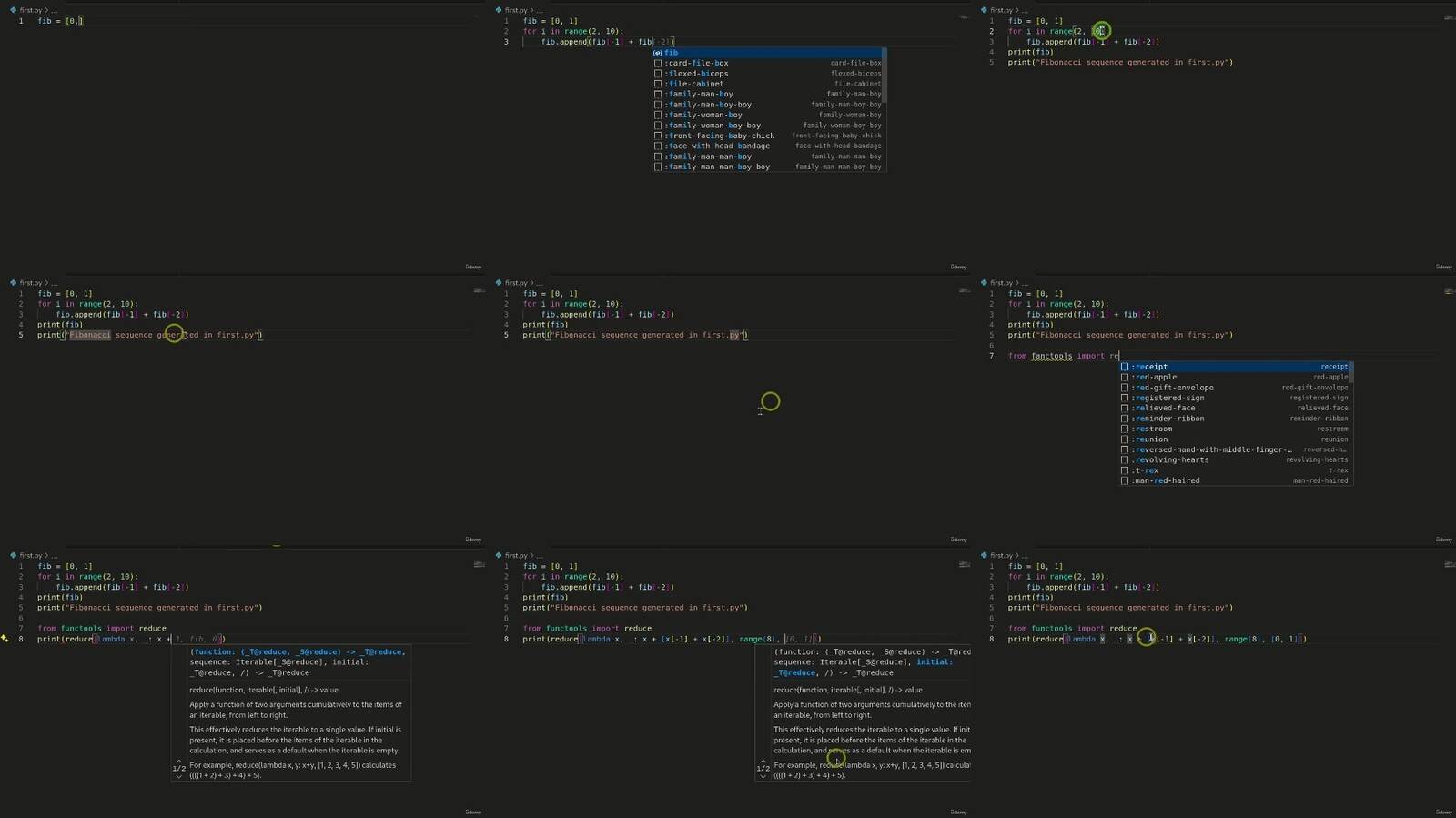Choose the ':reunion' suggestion
1456x818 pixels.
pyautogui.click(x=1234, y=439)
